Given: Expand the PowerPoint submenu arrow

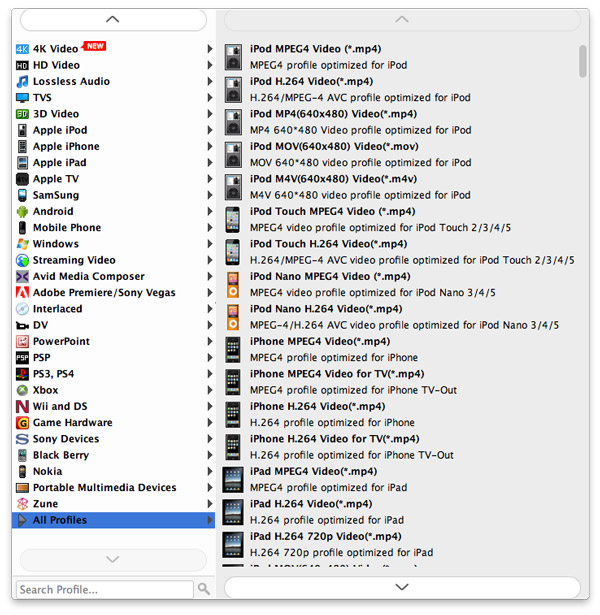Looking at the screenshot, I should coord(210,342).
